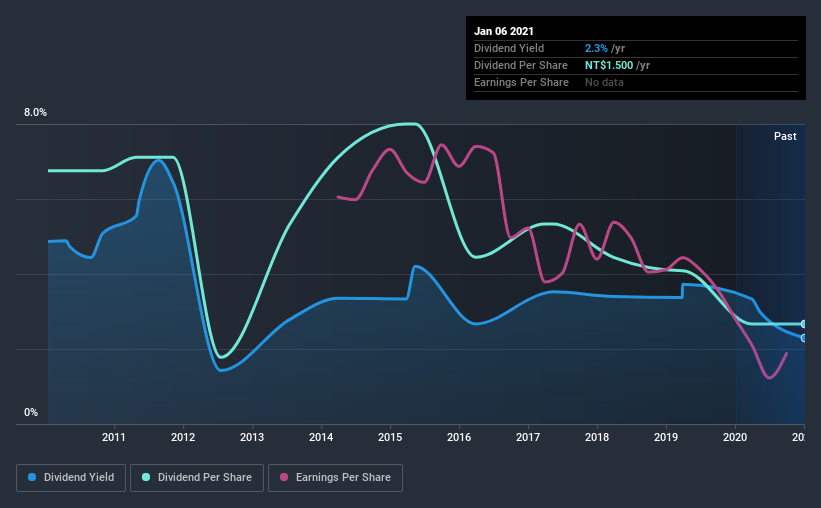821x508 pixels.
Task: Click the 2013 x-axis label
Action: [x=252, y=437]
